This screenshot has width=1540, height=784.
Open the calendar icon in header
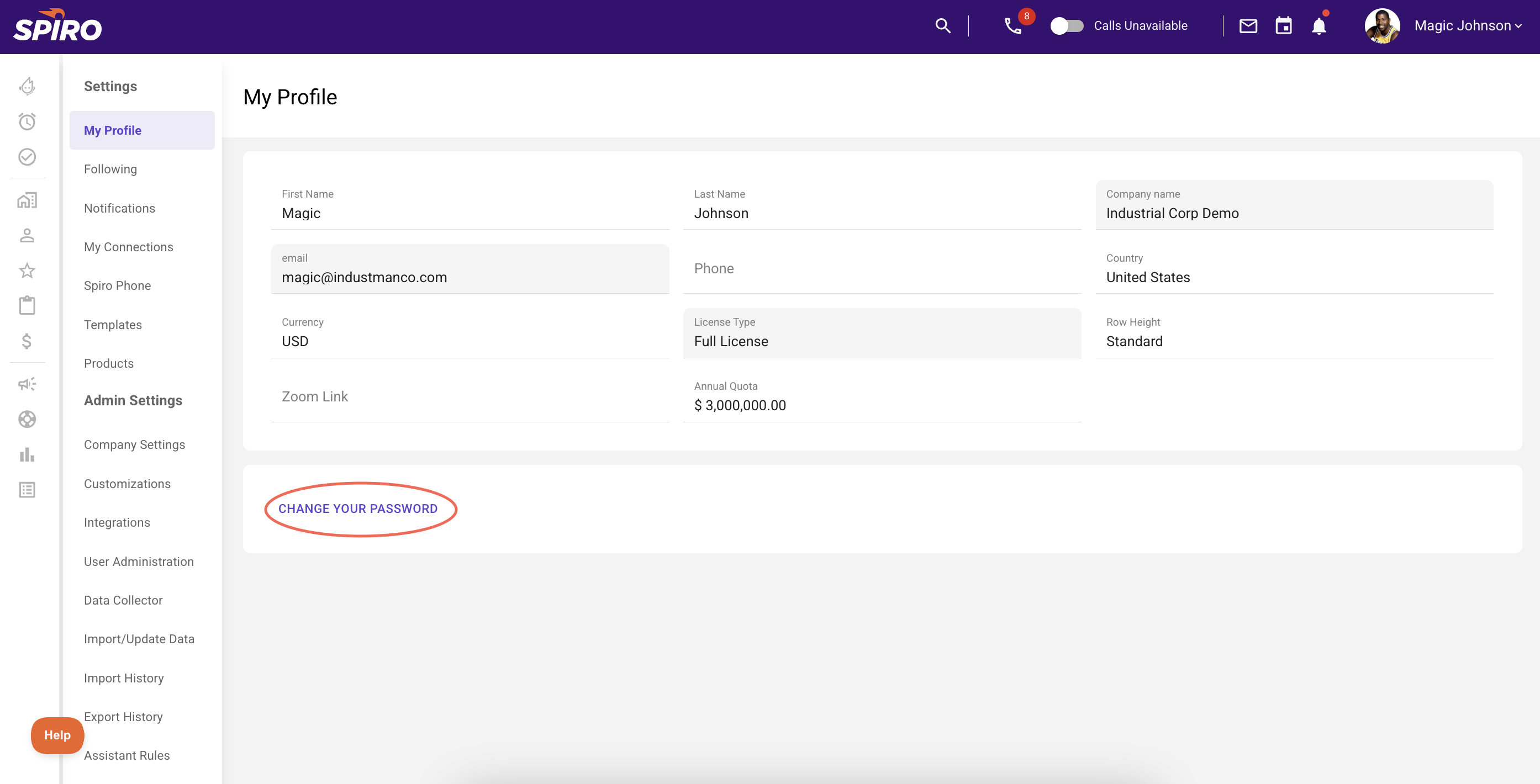click(1284, 26)
